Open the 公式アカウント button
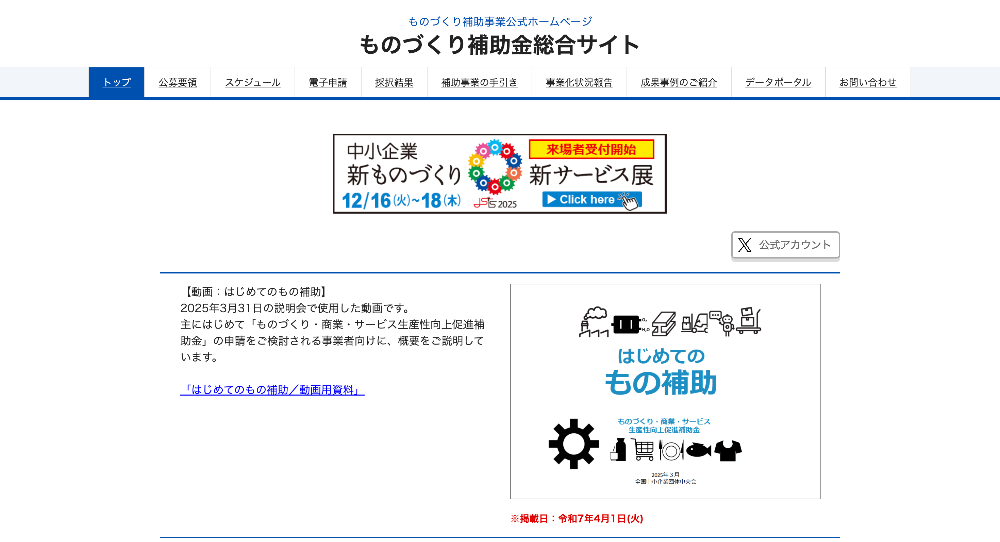 [x=785, y=245]
